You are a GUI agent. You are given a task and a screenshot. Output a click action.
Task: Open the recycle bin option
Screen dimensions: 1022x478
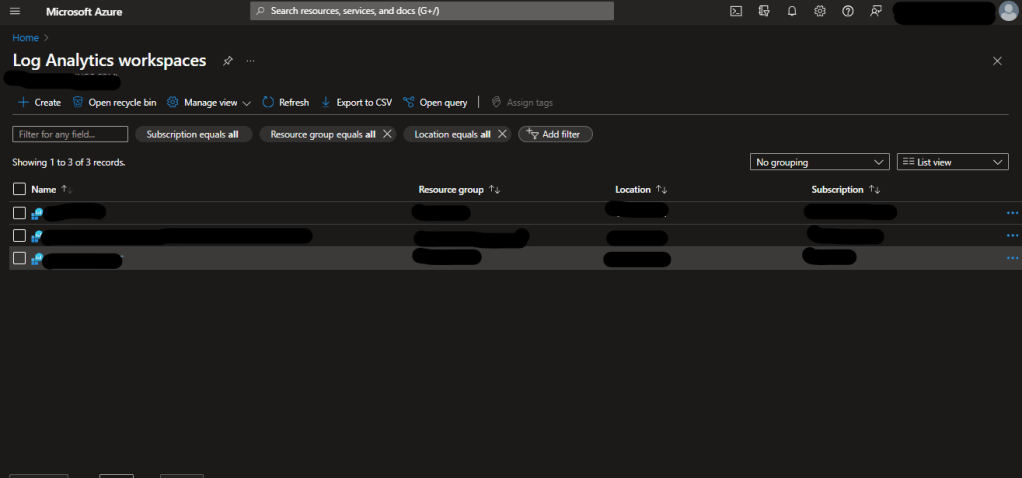coord(114,102)
